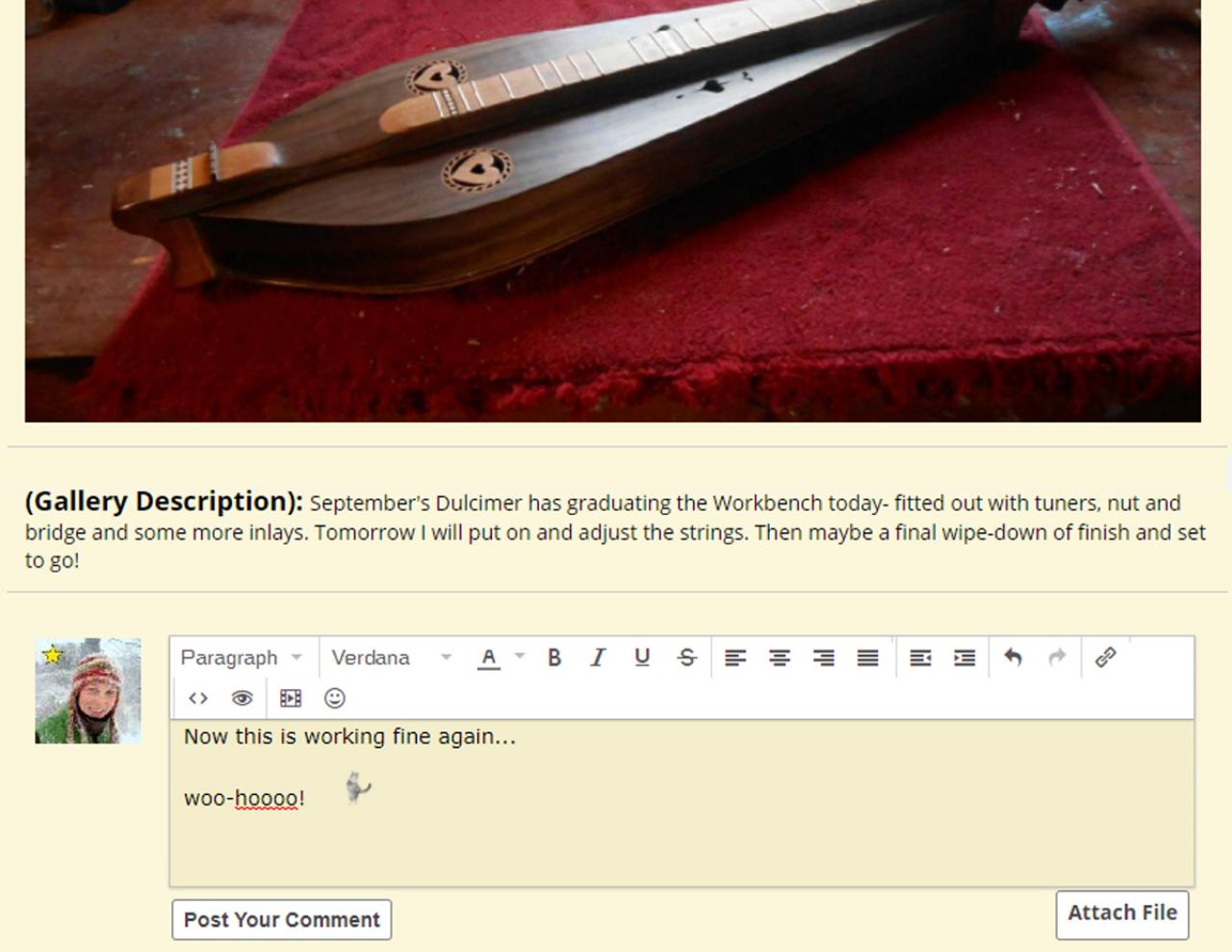Screen dimensions: 1232x952
Task: Preview the comment with eye icon
Action: coord(242,698)
